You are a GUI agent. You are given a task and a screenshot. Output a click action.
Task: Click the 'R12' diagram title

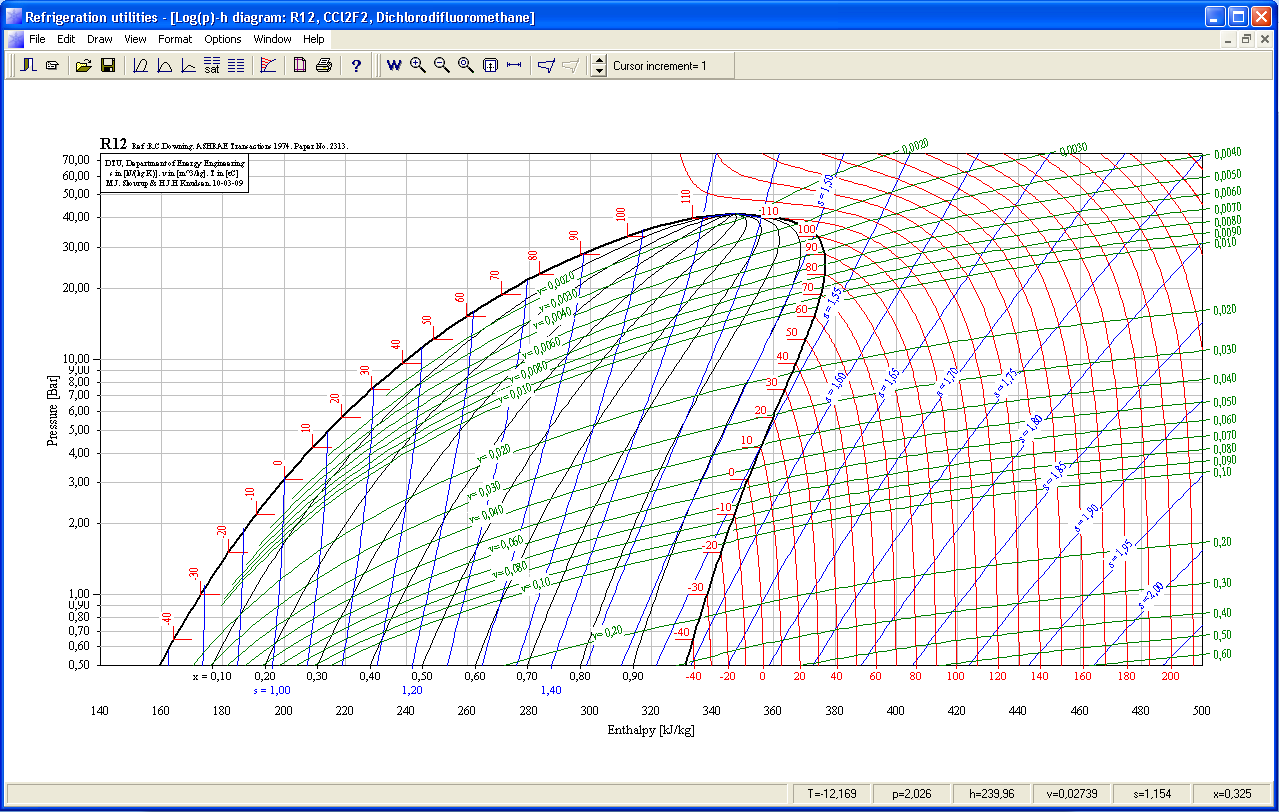tap(113, 144)
